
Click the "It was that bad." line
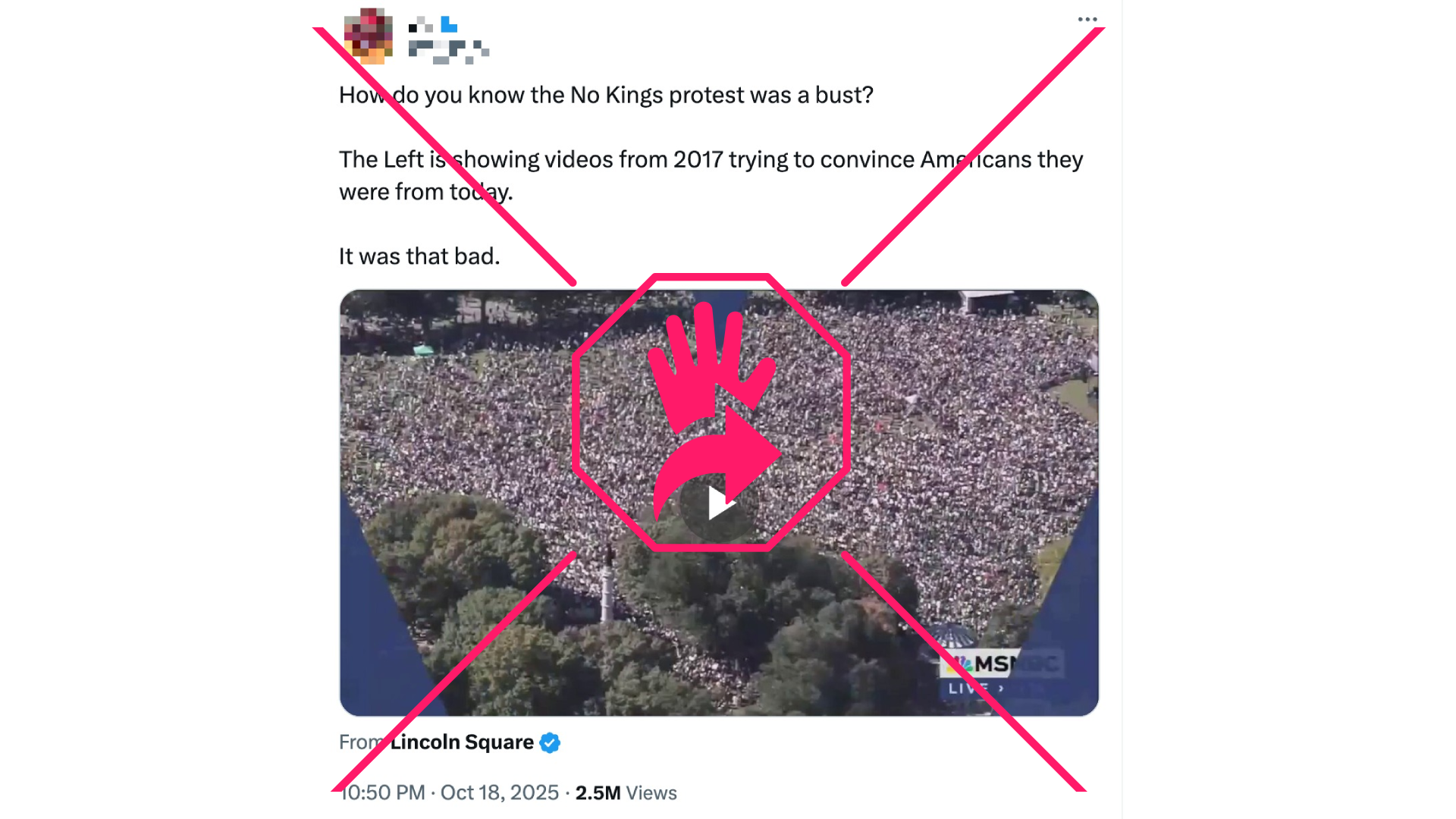pos(419,256)
